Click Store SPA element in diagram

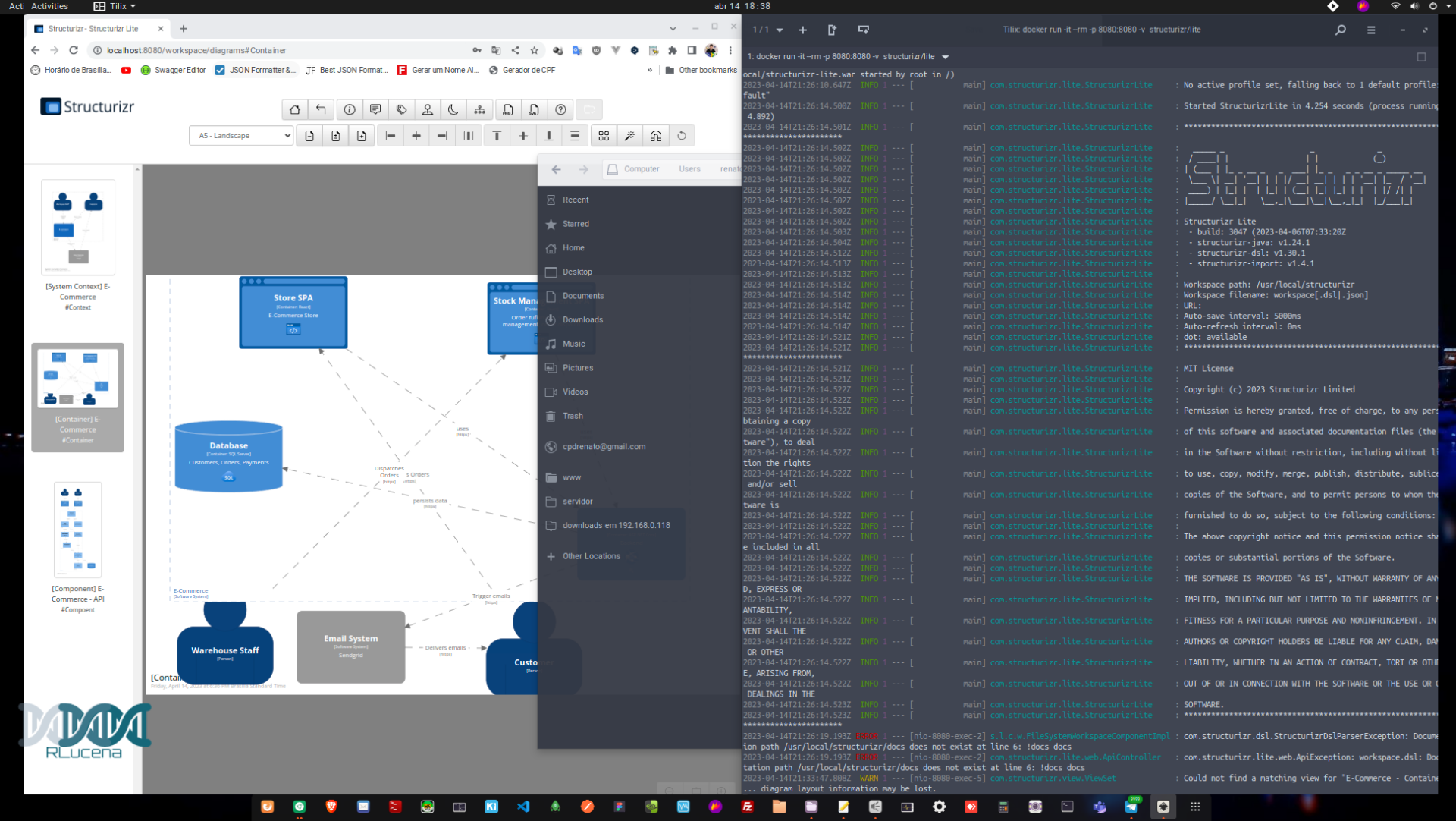[293, 313]
